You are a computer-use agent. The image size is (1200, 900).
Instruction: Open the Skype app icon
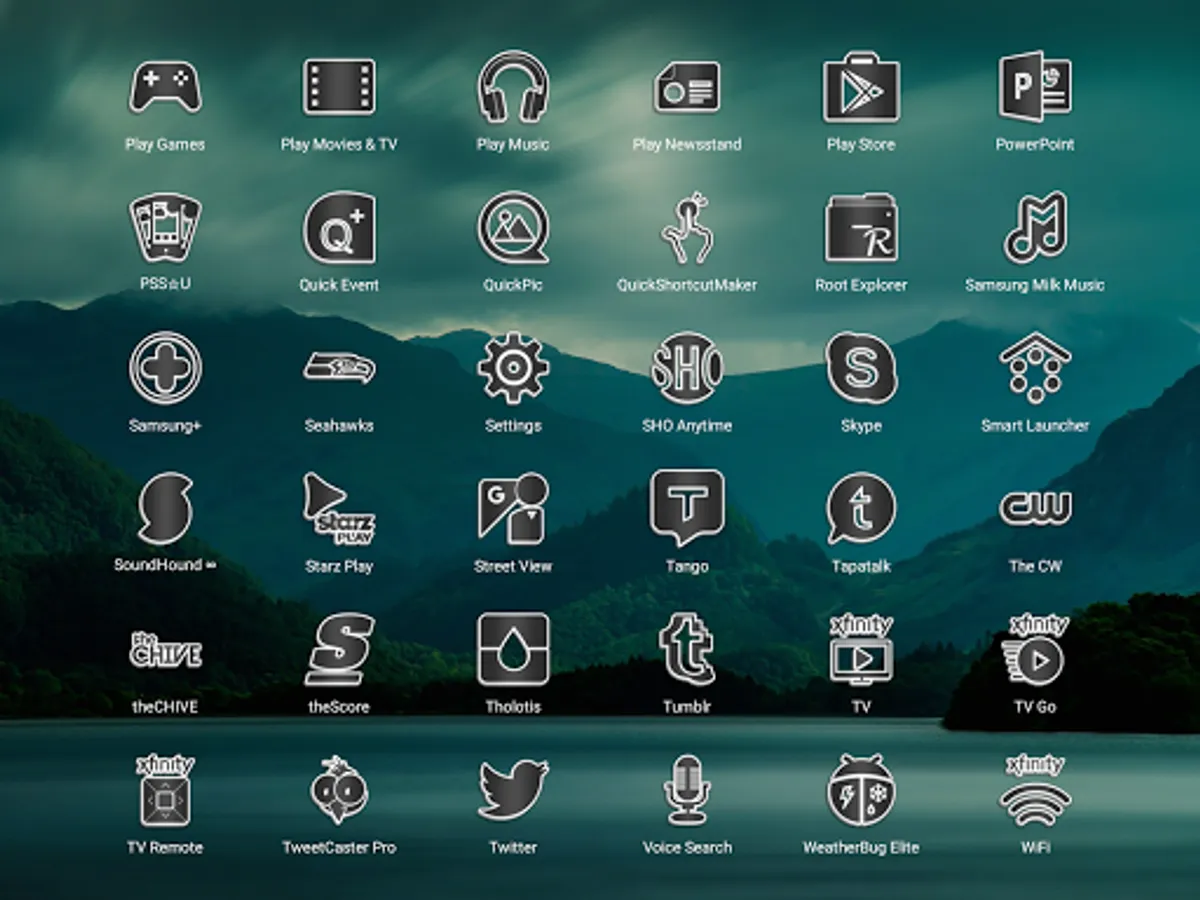click(x=861, y=368)
